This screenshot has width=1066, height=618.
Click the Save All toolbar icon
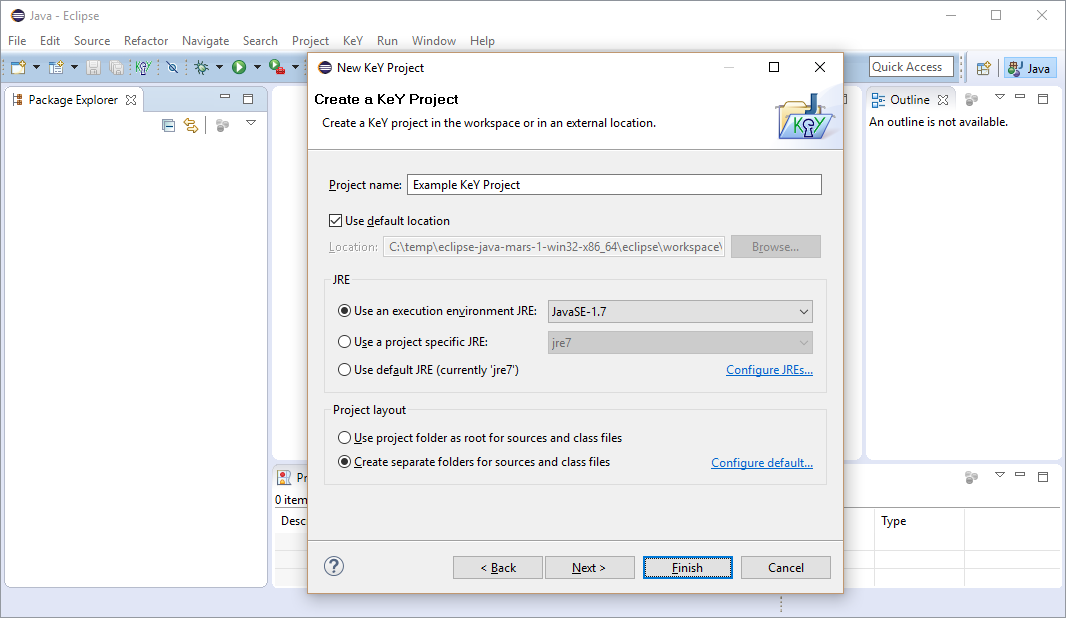pyautogui.click(x=116, y=67)
